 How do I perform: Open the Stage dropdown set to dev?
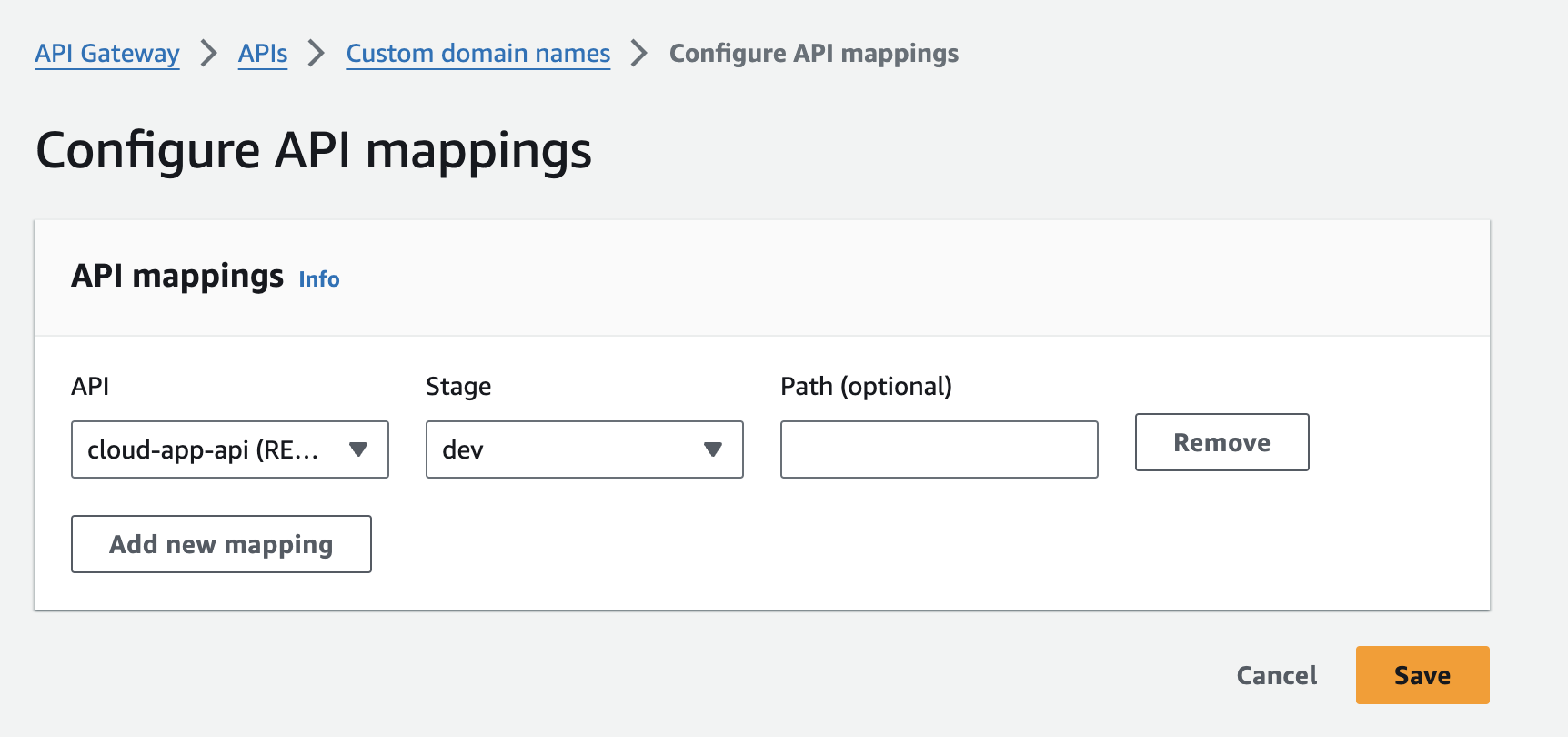(x=585, y=449)
